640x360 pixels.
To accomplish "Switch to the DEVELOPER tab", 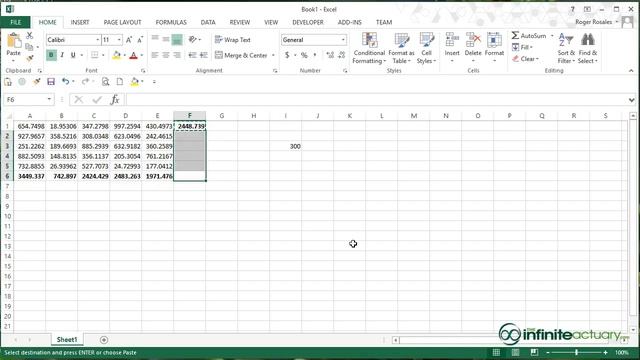I will point(308,22).
